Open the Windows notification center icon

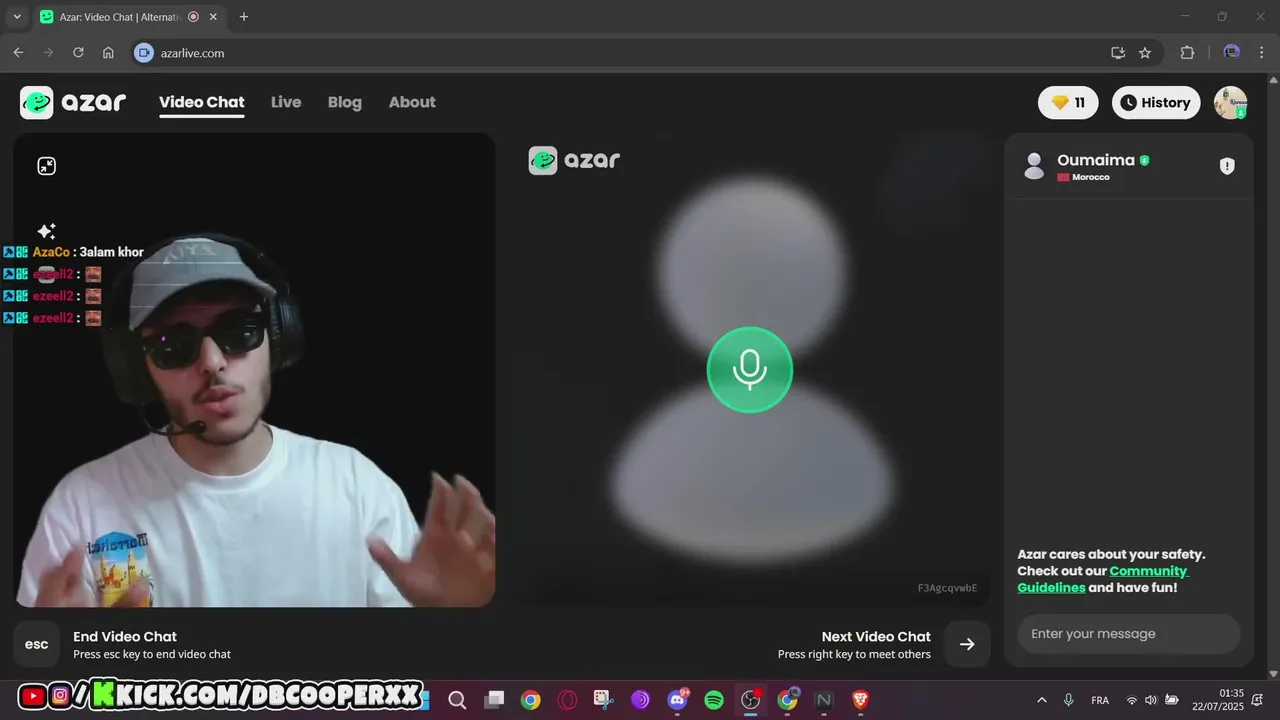1258,700
